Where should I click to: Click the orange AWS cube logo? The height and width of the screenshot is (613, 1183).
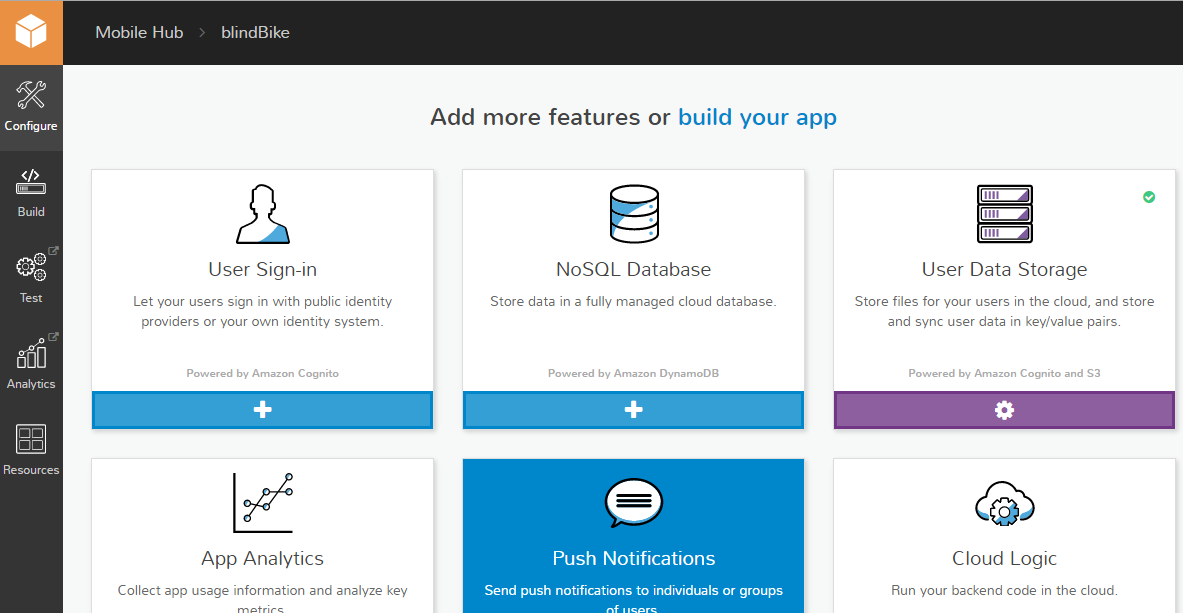pyautogui.click(x=31, y=32)
